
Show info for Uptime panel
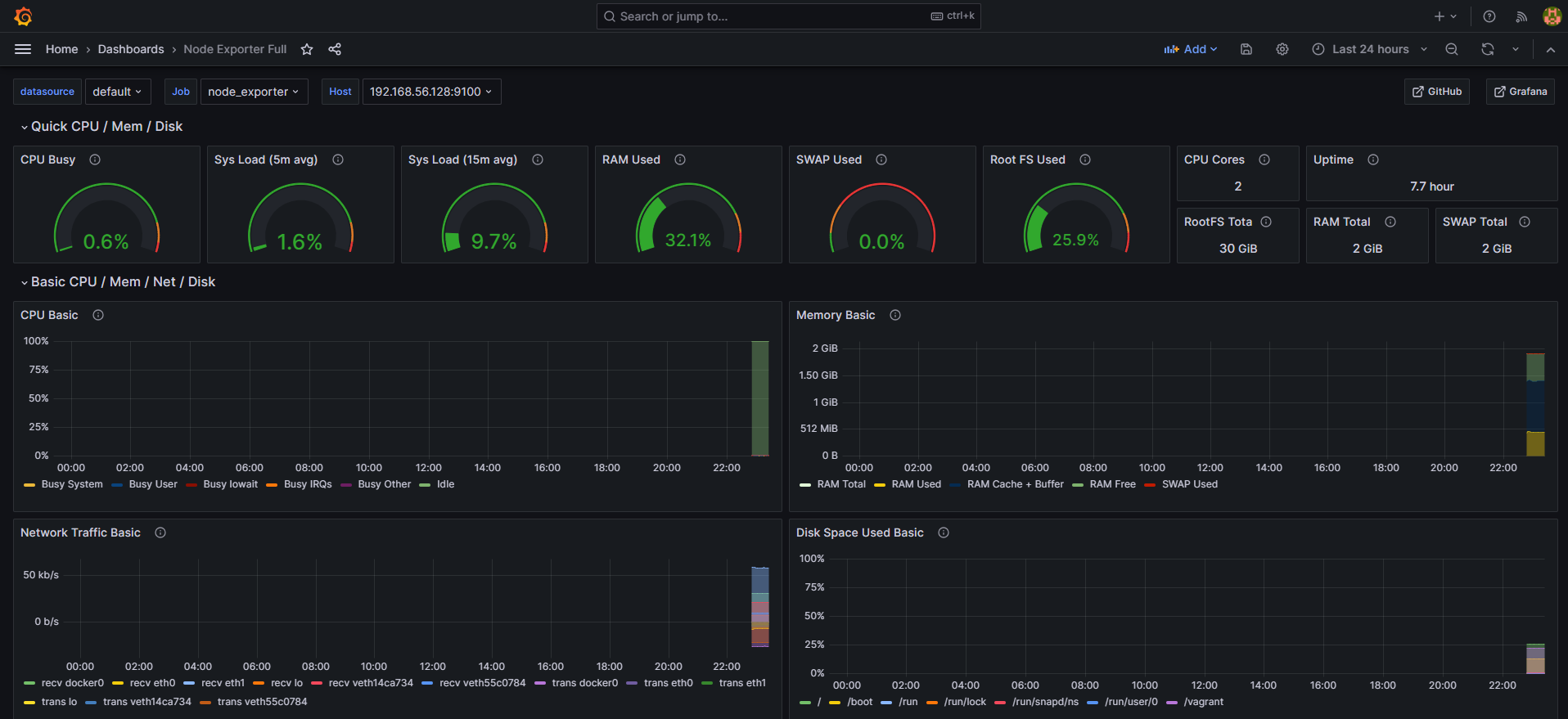click(1373, 160)
